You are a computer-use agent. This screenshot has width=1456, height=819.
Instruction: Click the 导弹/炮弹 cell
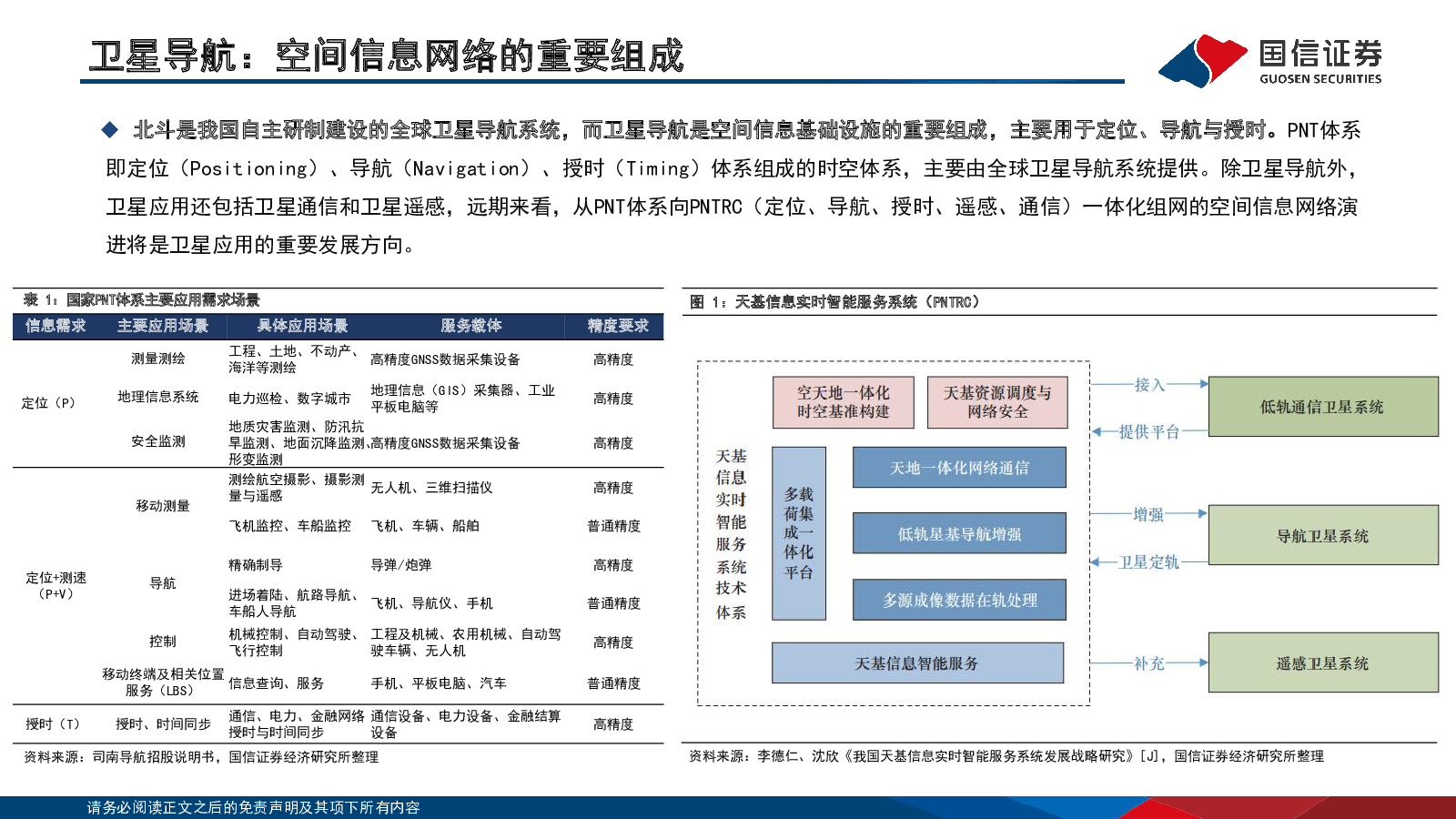tap(401, 565)
